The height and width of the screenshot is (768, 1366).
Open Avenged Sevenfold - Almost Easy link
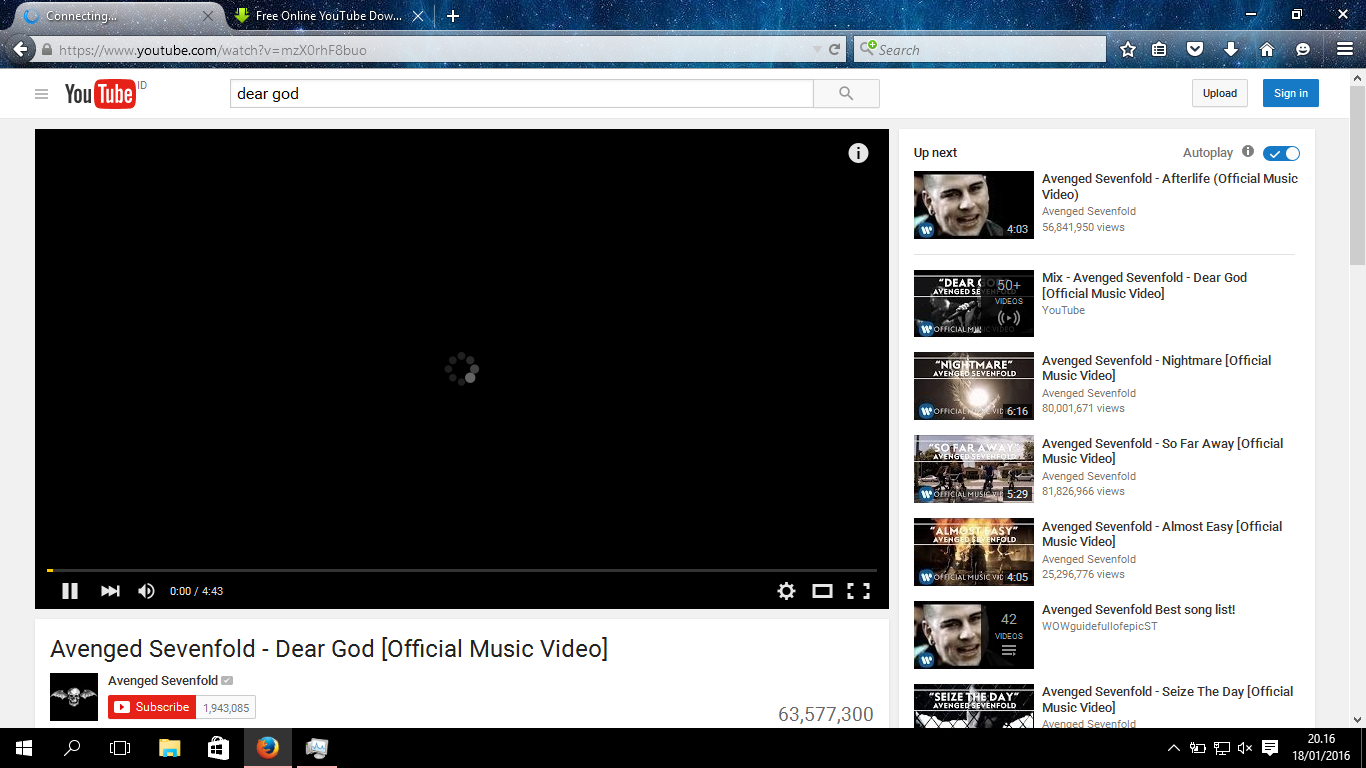tap(1162, 534)
